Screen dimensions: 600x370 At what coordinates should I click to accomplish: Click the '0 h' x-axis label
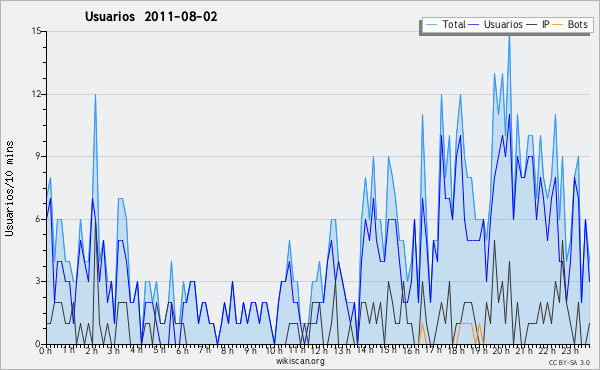[x=46, y=350]
